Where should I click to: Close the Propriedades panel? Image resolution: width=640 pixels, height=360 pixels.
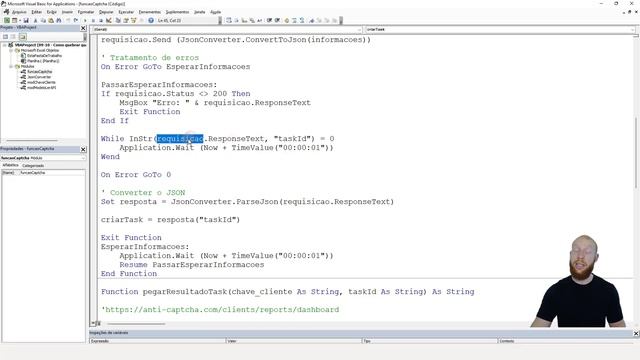click(83, 149)
